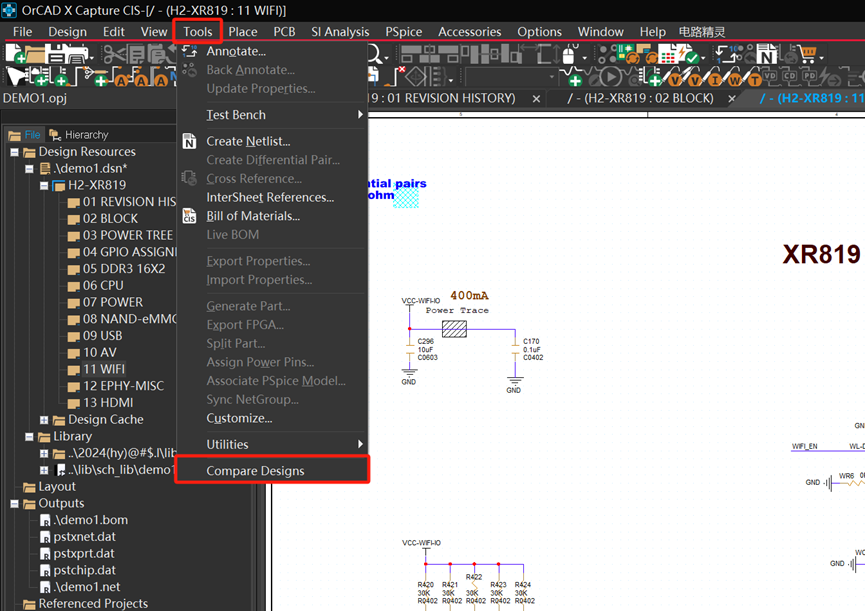Click the PCB sync board icon
Image resolution: width=865 pixels, height=611 pixels.
pyautogui.click(x=627, y=55)
